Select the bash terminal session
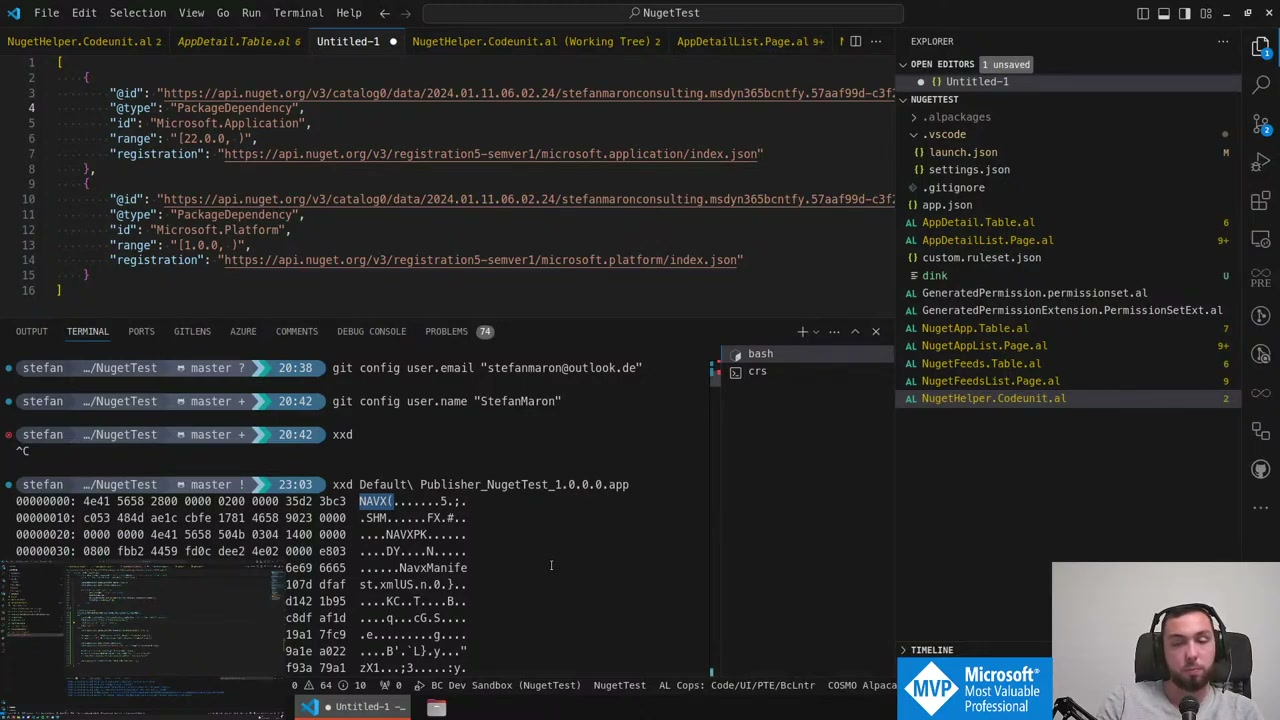Image resolution: width=1280 pixels, height=720 pixels. (760, 353)
